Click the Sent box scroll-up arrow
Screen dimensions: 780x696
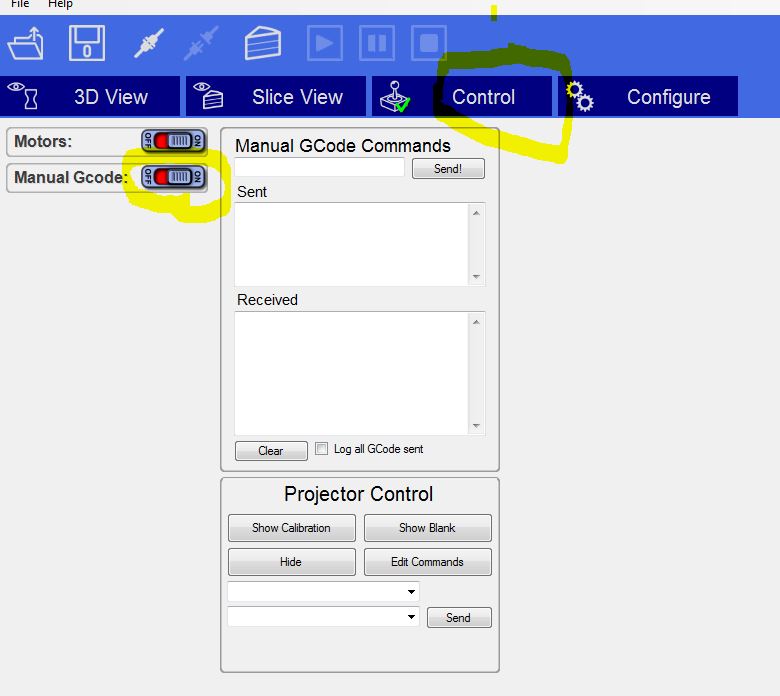[476, 213]
